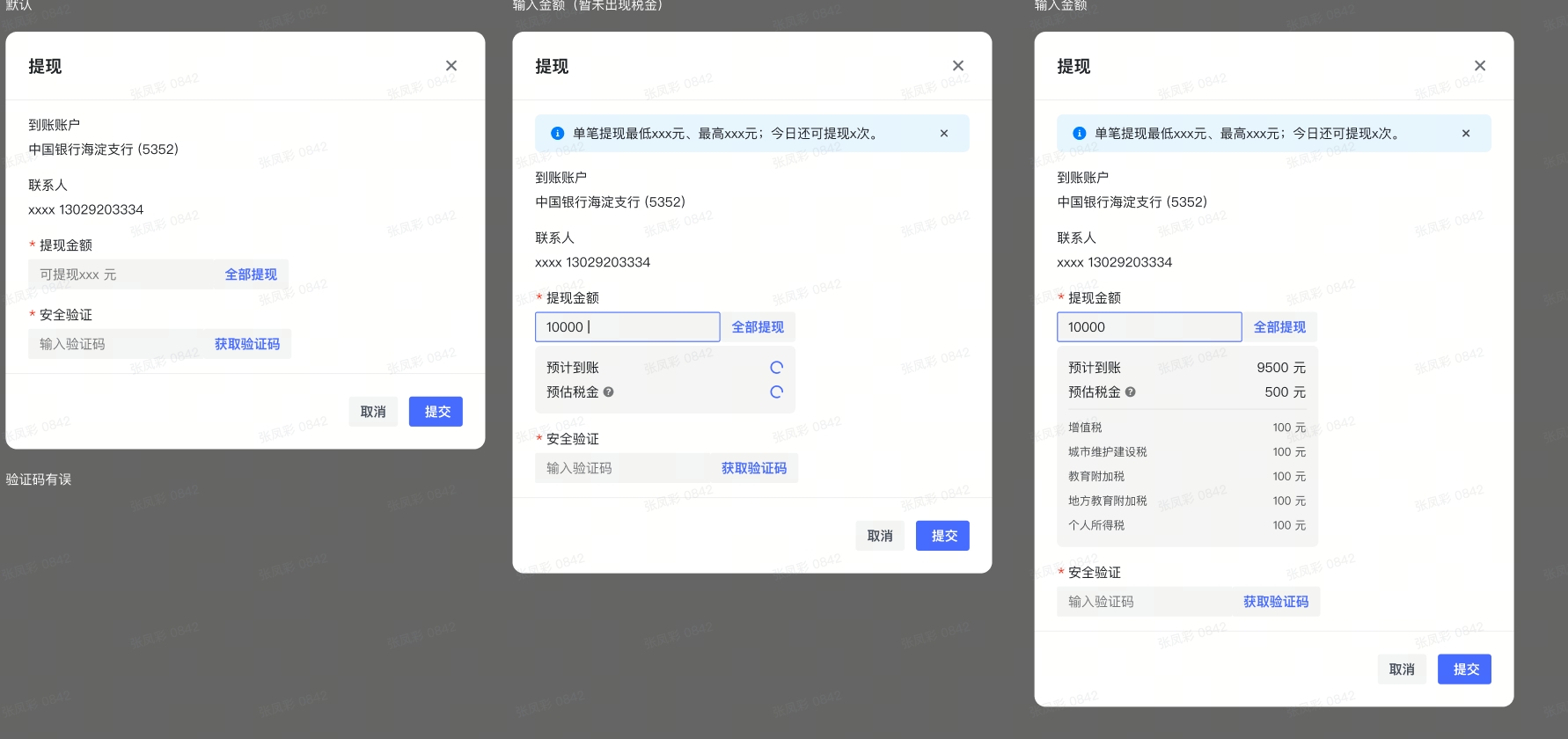Focus the 10000 amount field above 9500 元
This screenshot has height=739, width=1568.
pos(1148,327)
